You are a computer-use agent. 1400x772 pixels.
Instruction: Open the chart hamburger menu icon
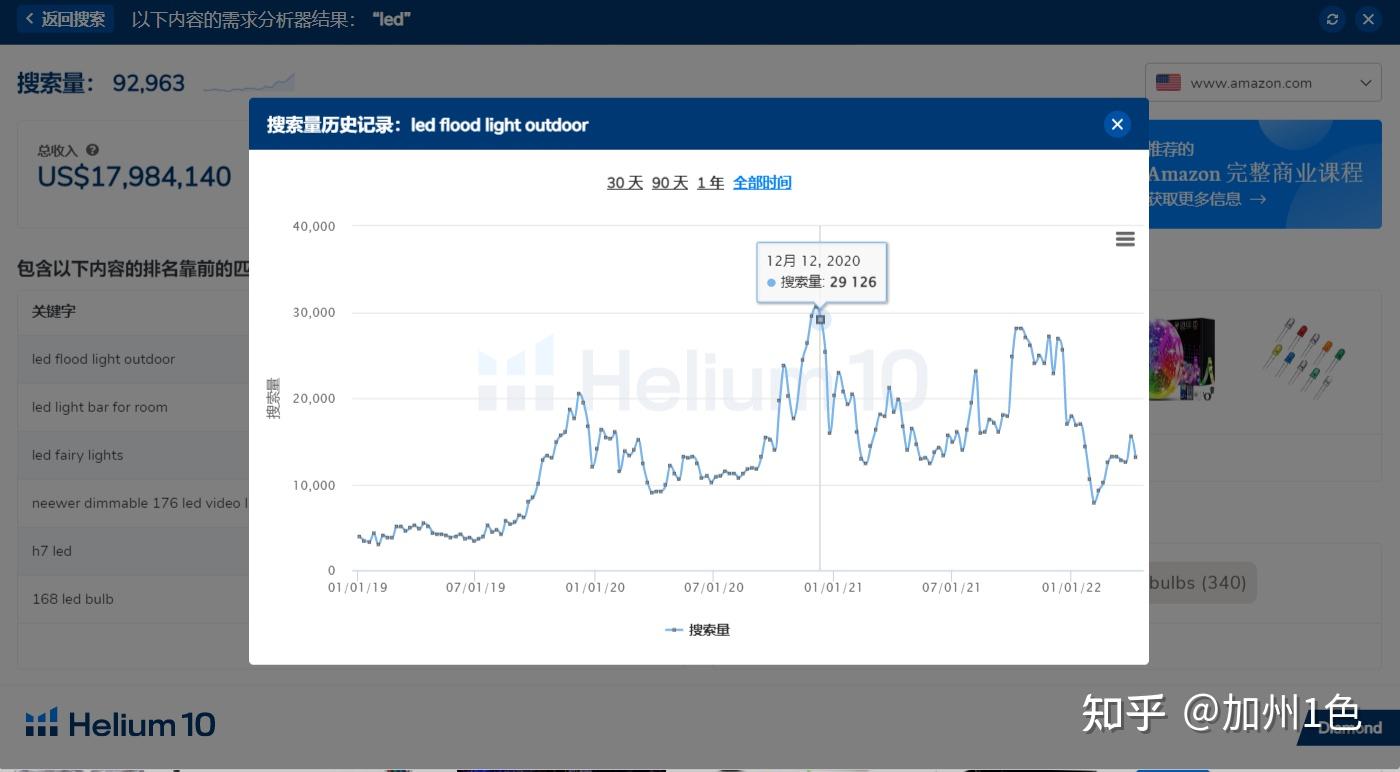1125,239
